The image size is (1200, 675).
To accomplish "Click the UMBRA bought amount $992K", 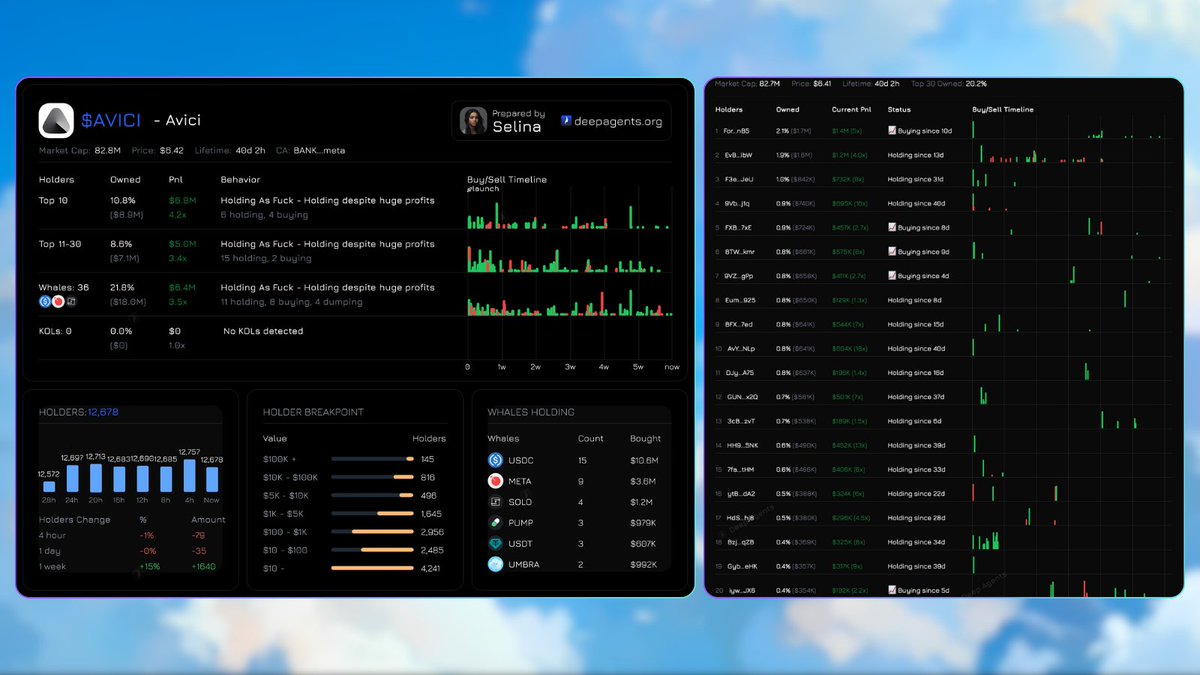I will pyautogui.click(x=643, y=564).
